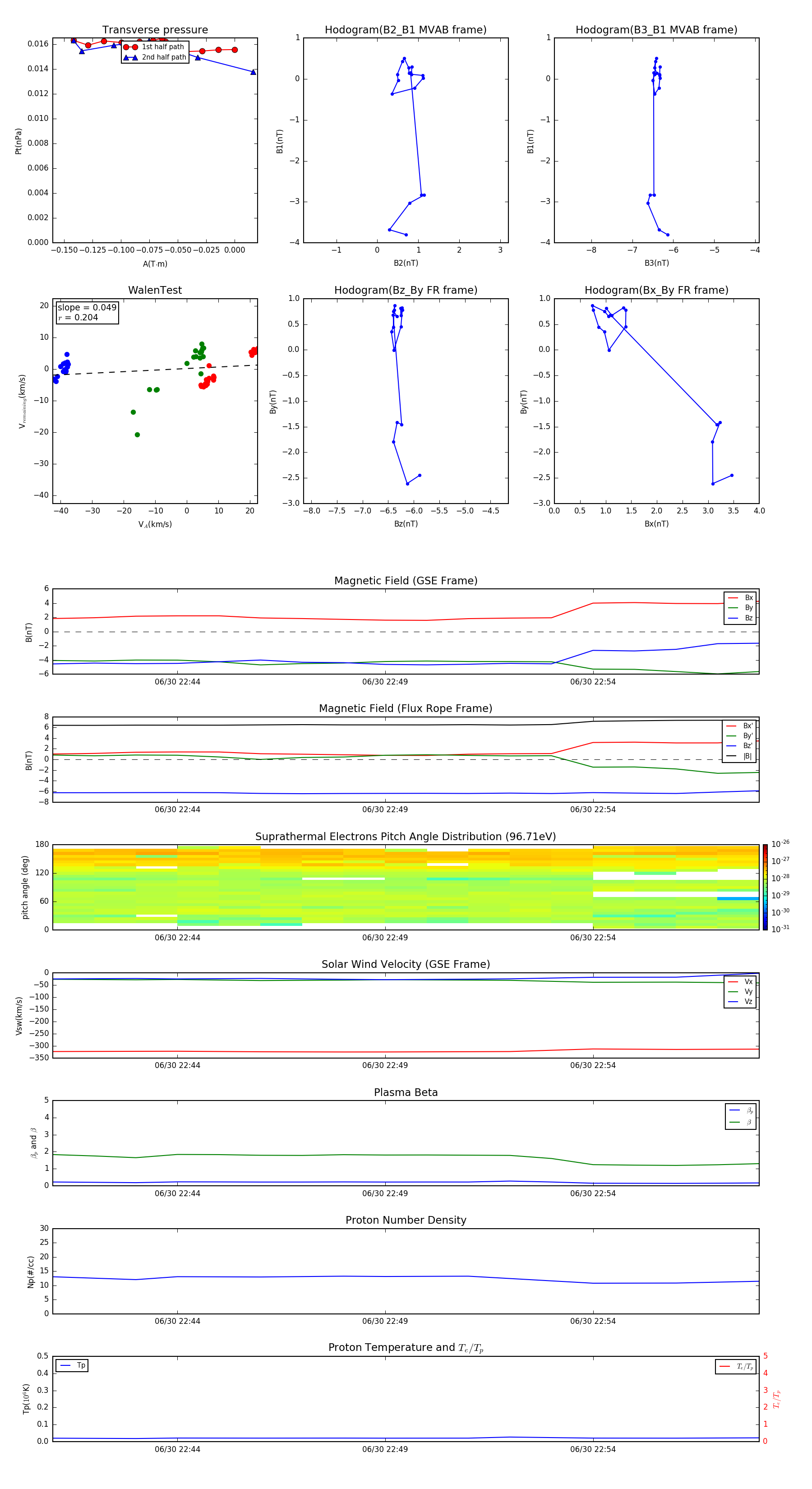
Task: Click the dashed regression line in WalenTest
Action: (x=155, y=370)
